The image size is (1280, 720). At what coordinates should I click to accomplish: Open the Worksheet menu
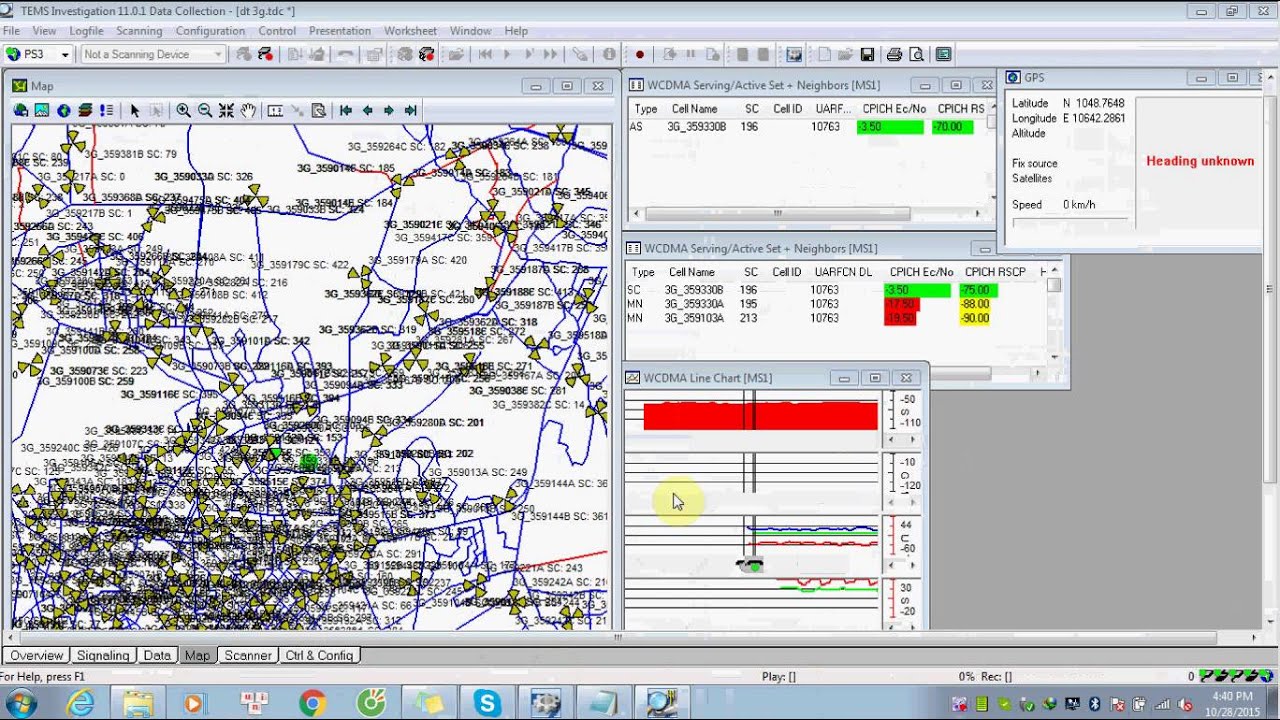[410, 31]
